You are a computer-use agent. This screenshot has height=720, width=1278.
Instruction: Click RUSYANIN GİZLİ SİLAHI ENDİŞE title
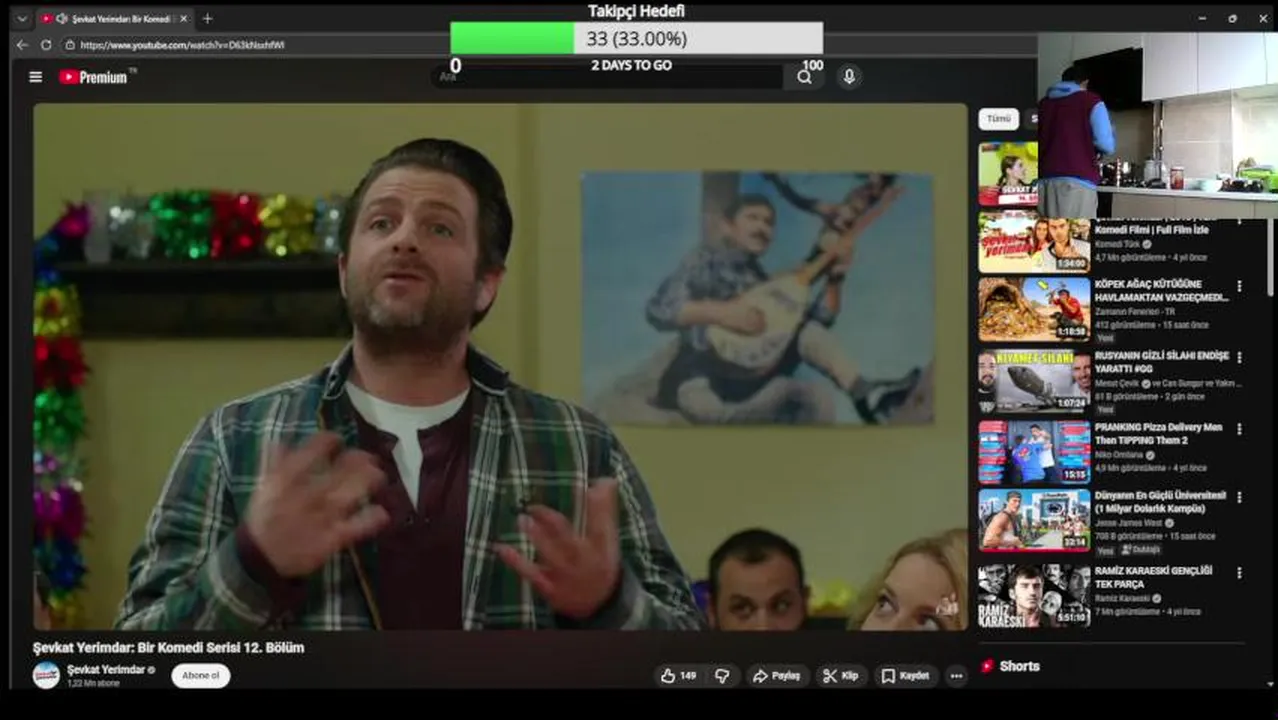(1161, 362)
